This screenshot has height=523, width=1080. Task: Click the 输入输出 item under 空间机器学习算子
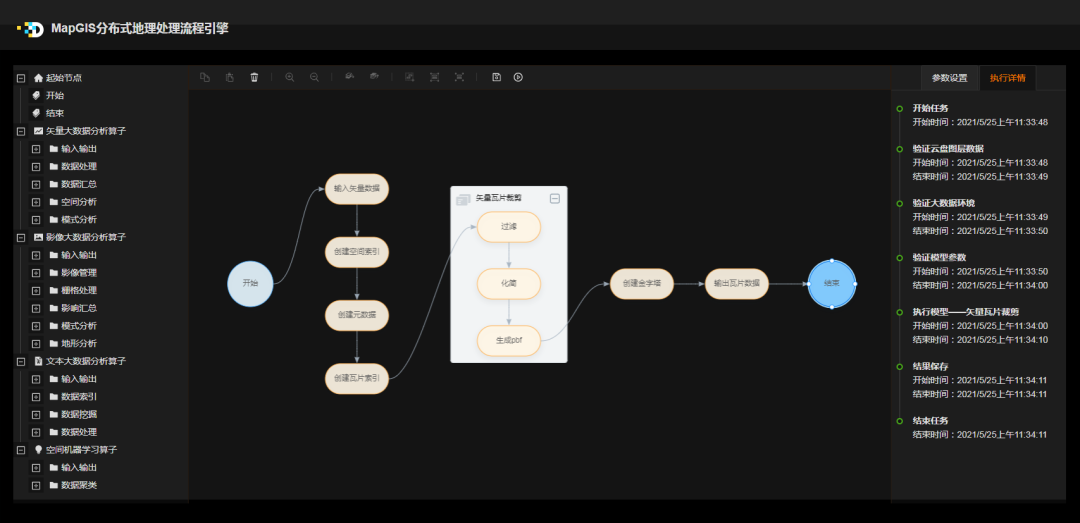point(79,468)
